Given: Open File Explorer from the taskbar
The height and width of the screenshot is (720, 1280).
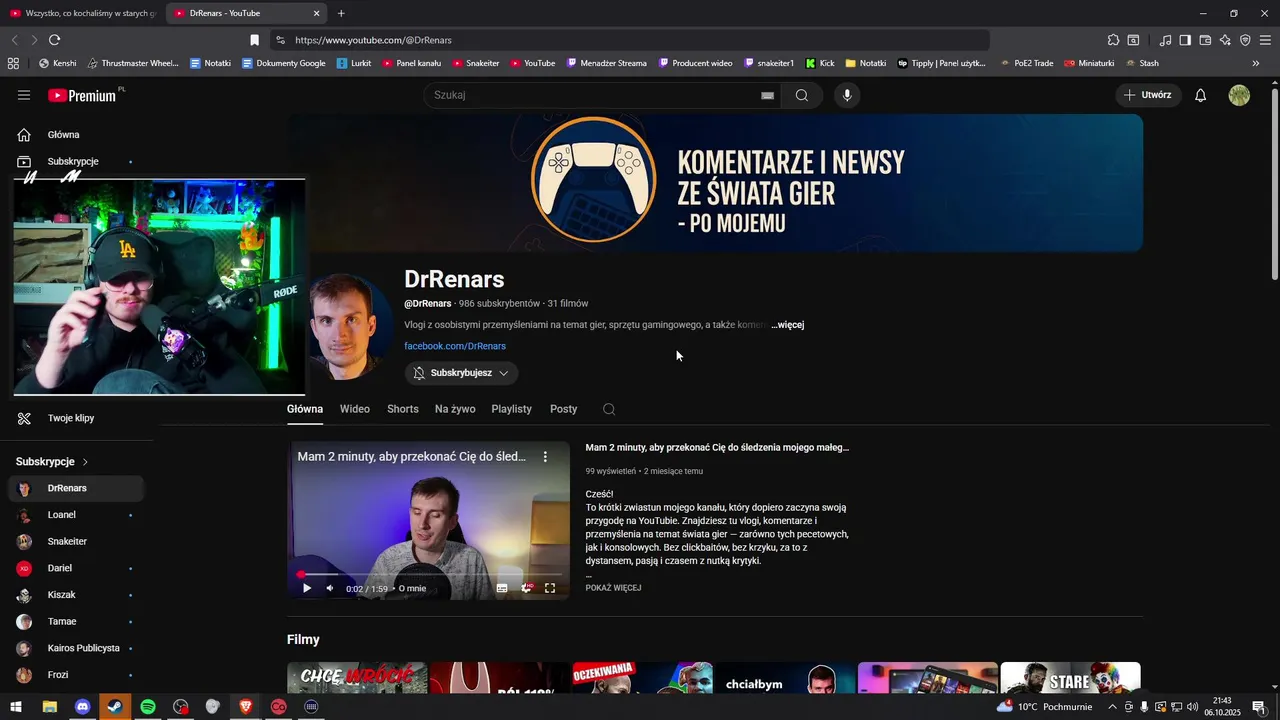Looking at the screenshot, I should 49,706.
